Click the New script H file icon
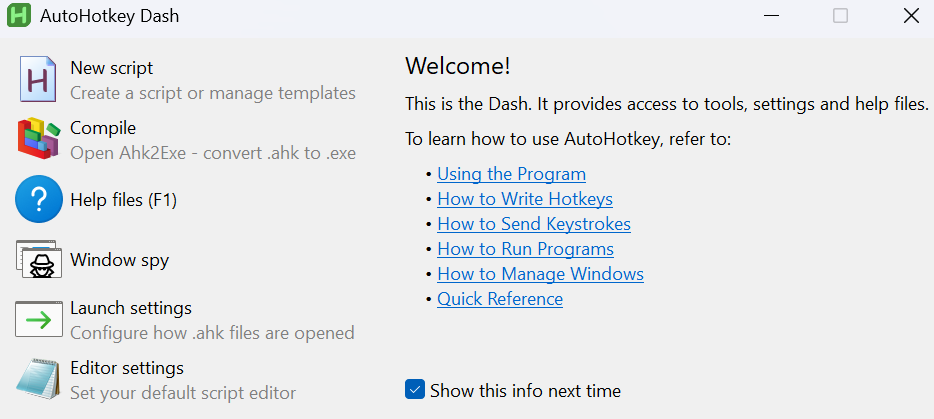934x419 pixels. (39, 79)
